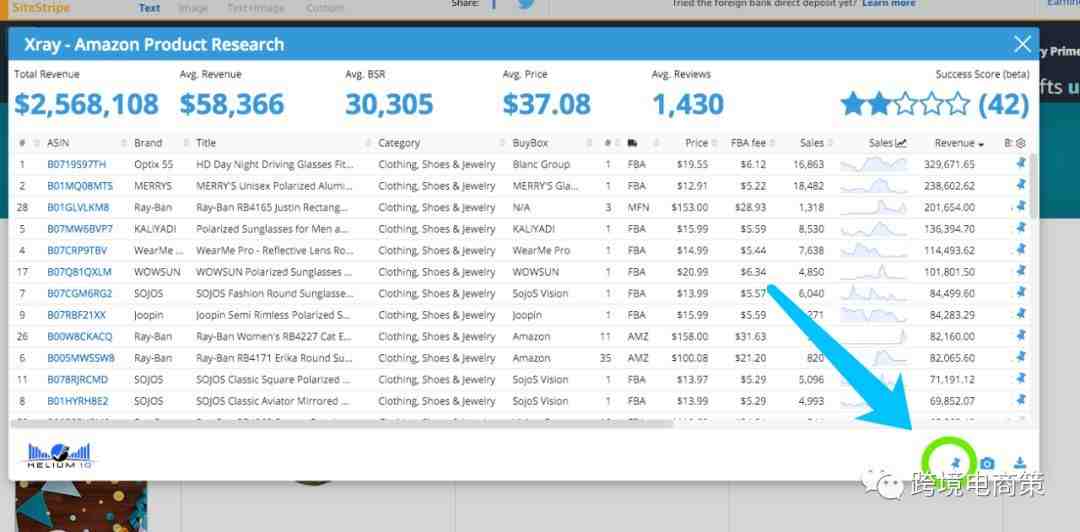
Task: Sort table by Title column
Action: pyautogui.click(x=206, y=143)
